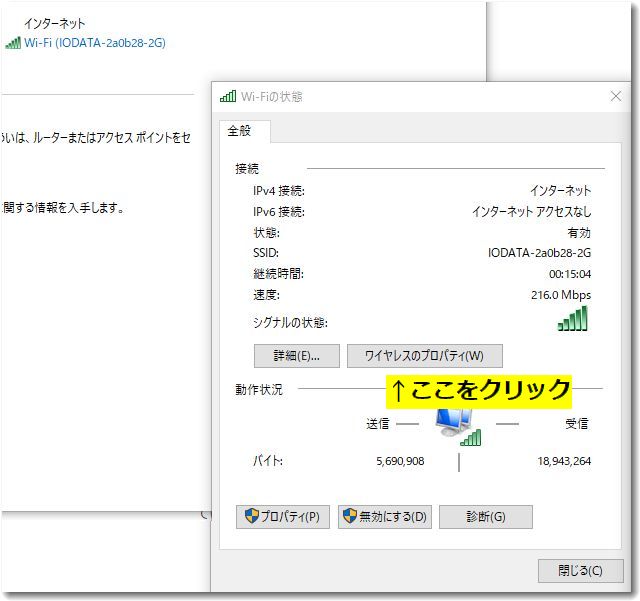
Task: Click the small signal bars beside the computers icon
Action: [471, 437]
